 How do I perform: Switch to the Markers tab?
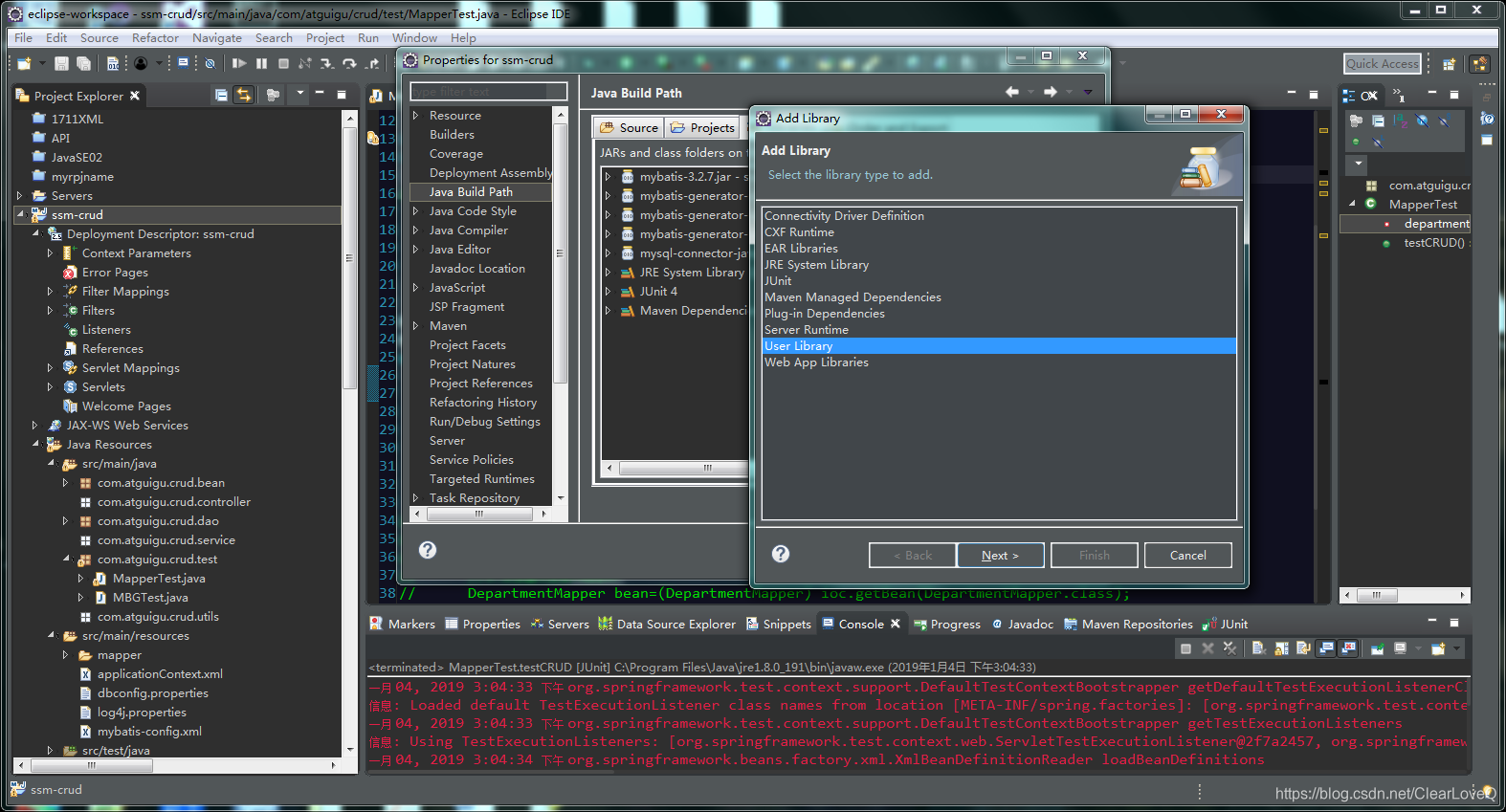click(x=403, y=624)
